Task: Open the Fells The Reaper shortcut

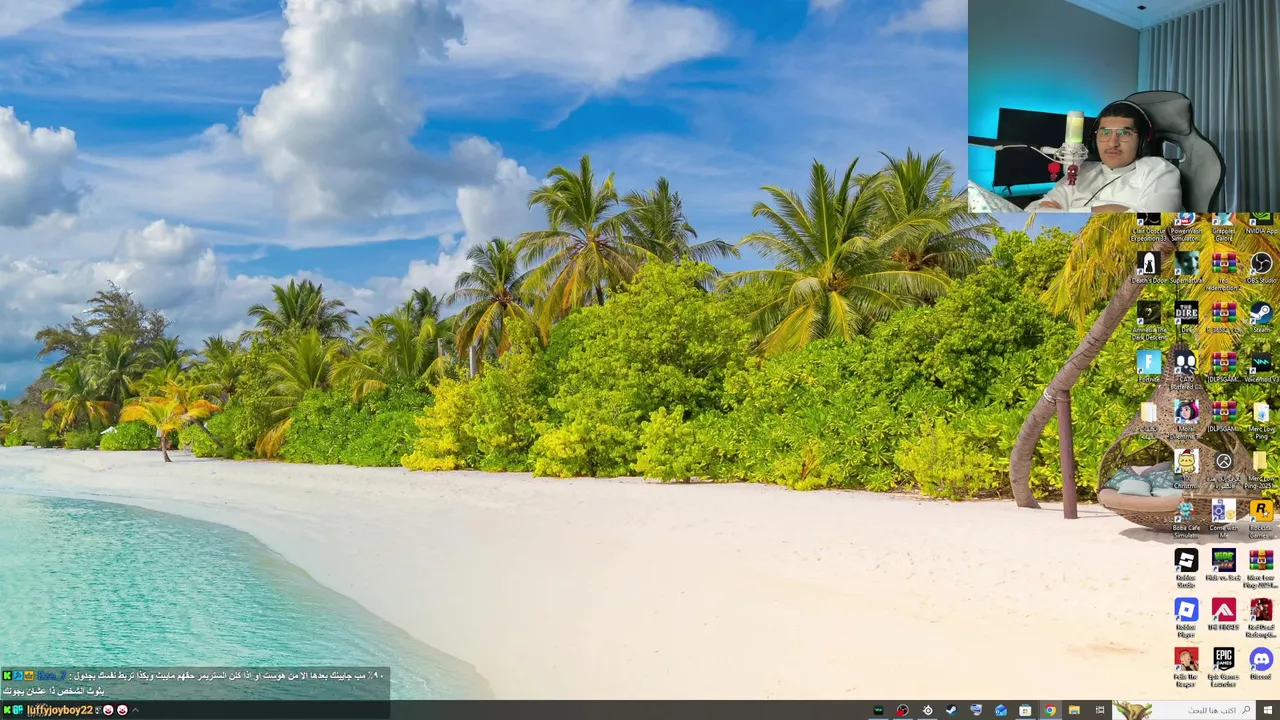Action: tap(1186, 666)
